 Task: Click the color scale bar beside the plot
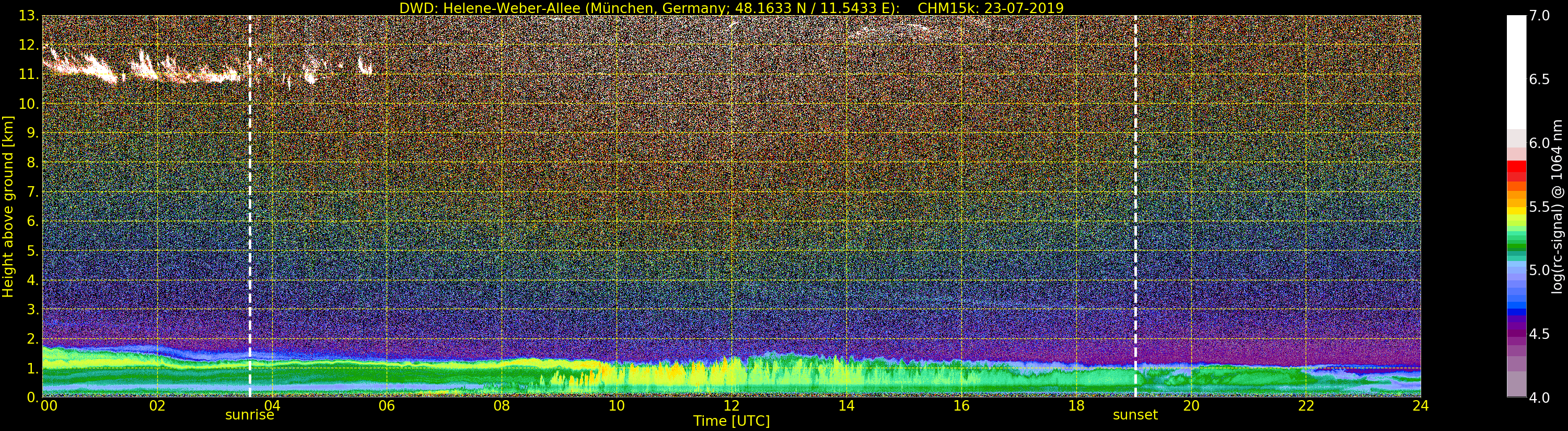pyautogui.click(x=1516, y=206)
